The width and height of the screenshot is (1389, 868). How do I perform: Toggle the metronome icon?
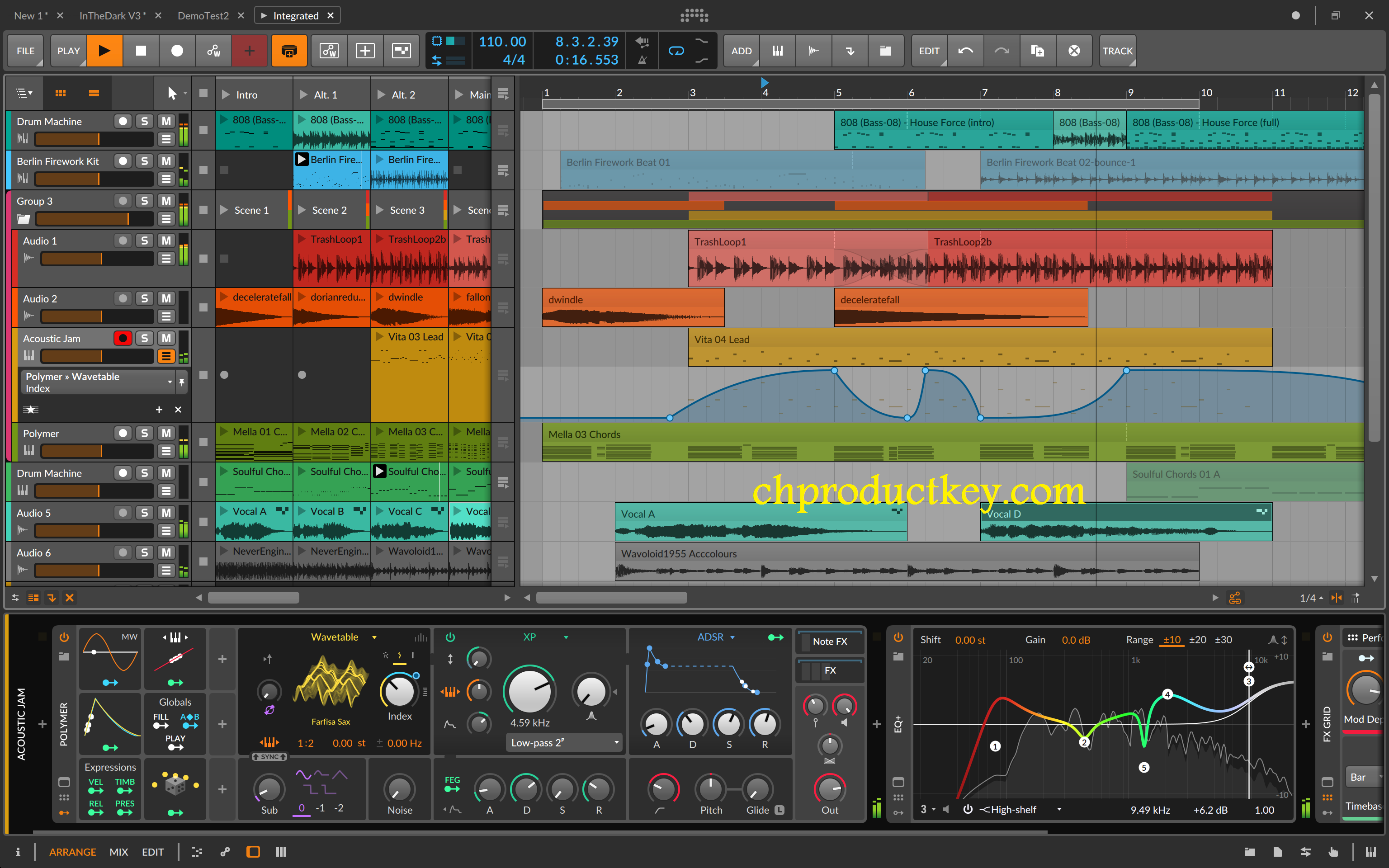[642, 60]
